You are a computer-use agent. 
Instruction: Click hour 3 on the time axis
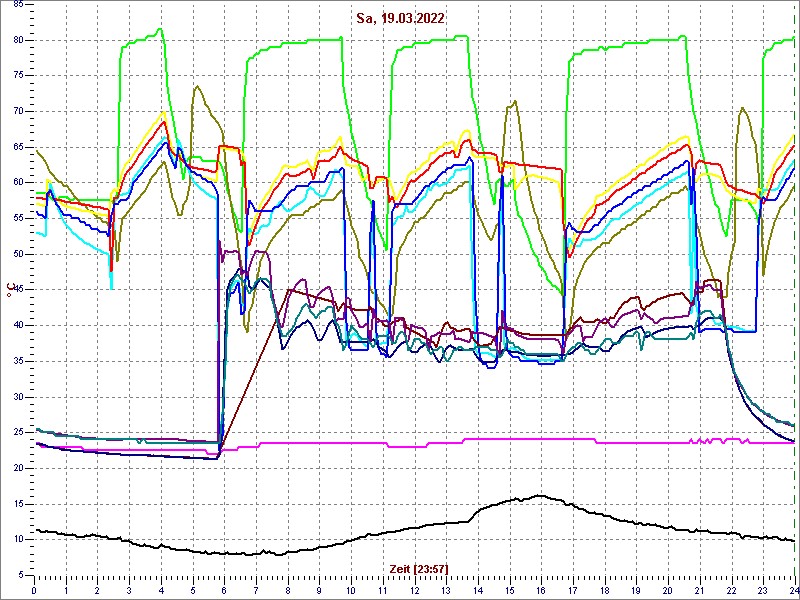coord(129,589)
